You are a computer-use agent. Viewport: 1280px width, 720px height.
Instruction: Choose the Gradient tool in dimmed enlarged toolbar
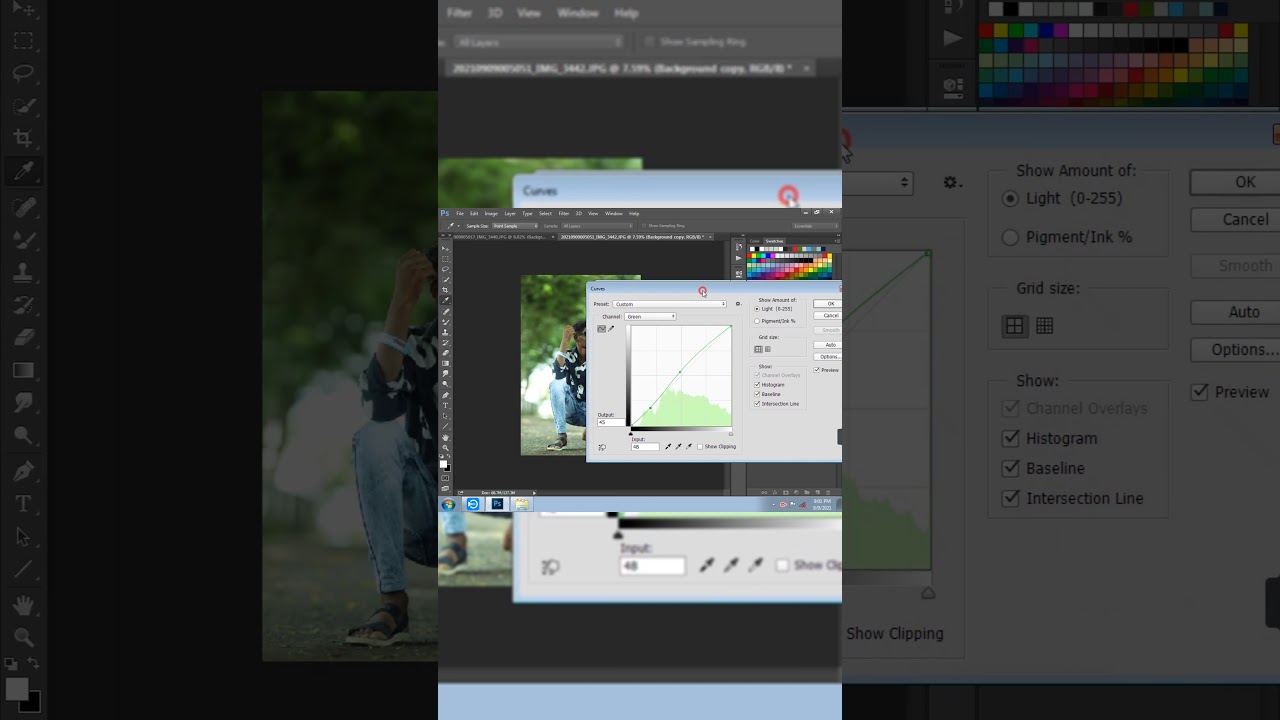pyautogui.click(x=23, y=370)
